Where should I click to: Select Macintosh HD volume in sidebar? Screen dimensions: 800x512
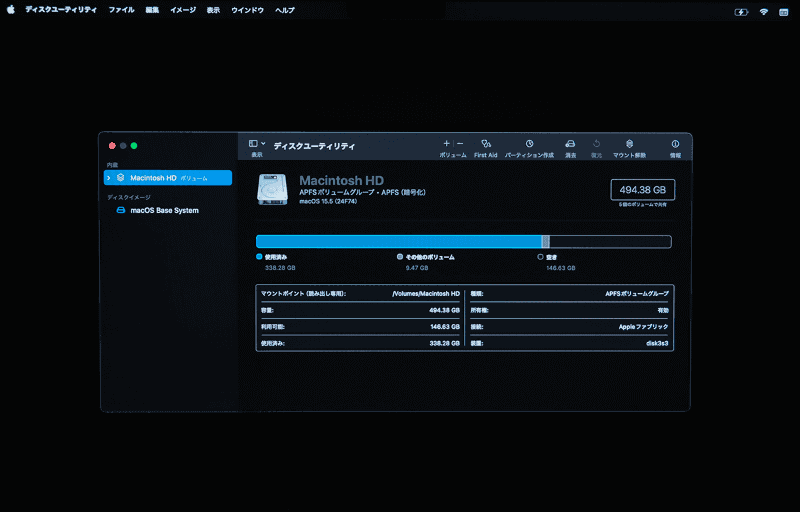coord(168,177)
